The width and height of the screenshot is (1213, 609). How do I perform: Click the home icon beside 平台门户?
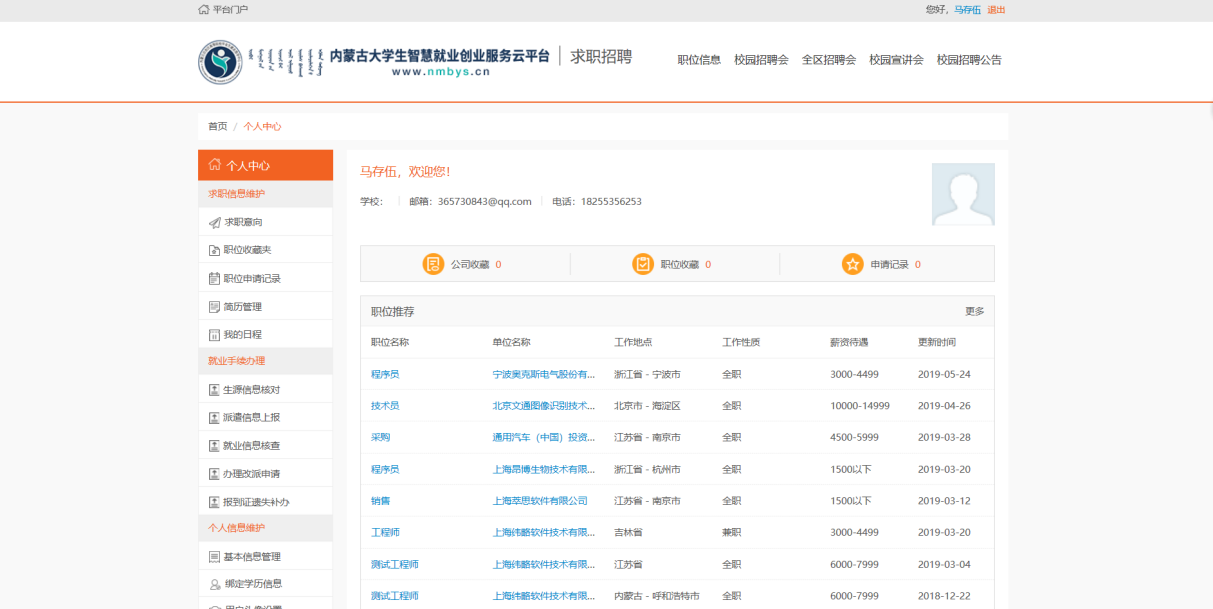pyautogui.click(x=204, y=9)
